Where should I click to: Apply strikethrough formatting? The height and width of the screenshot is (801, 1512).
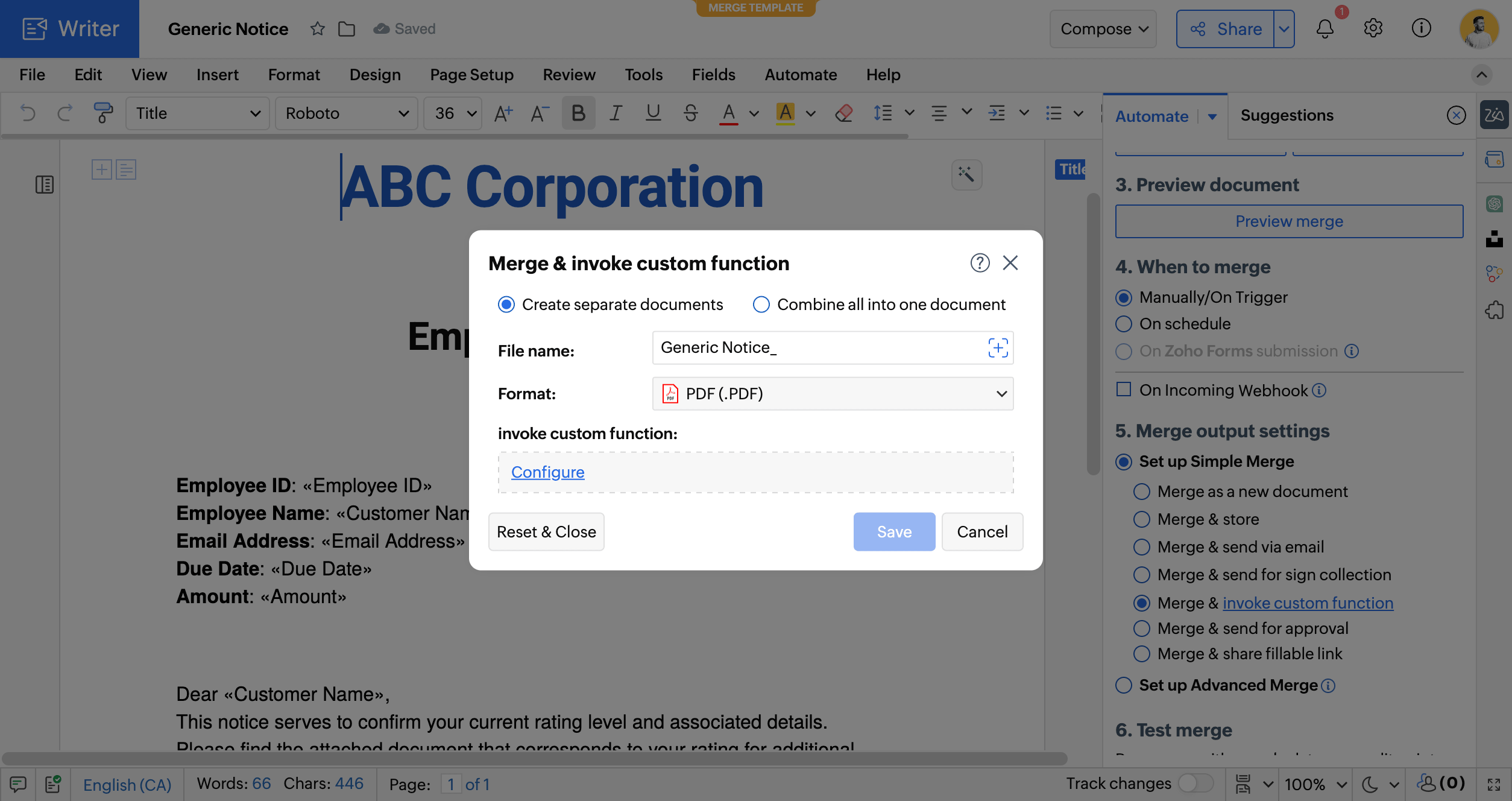click(690, 113)
